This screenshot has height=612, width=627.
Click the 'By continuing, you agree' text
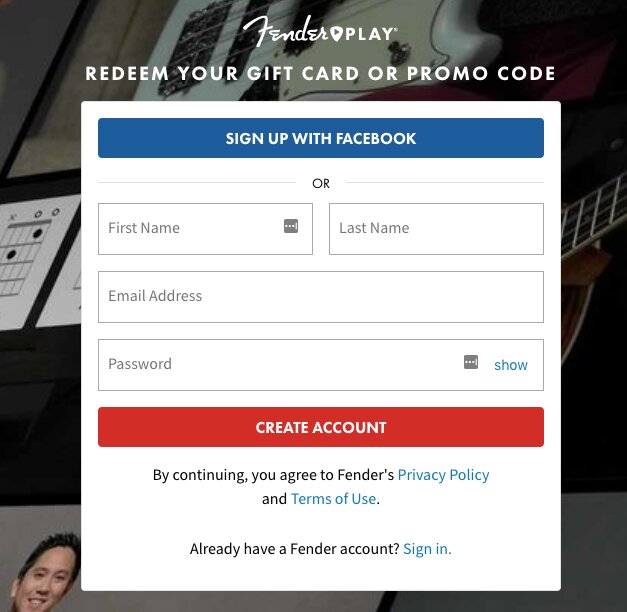coord(273,475)
